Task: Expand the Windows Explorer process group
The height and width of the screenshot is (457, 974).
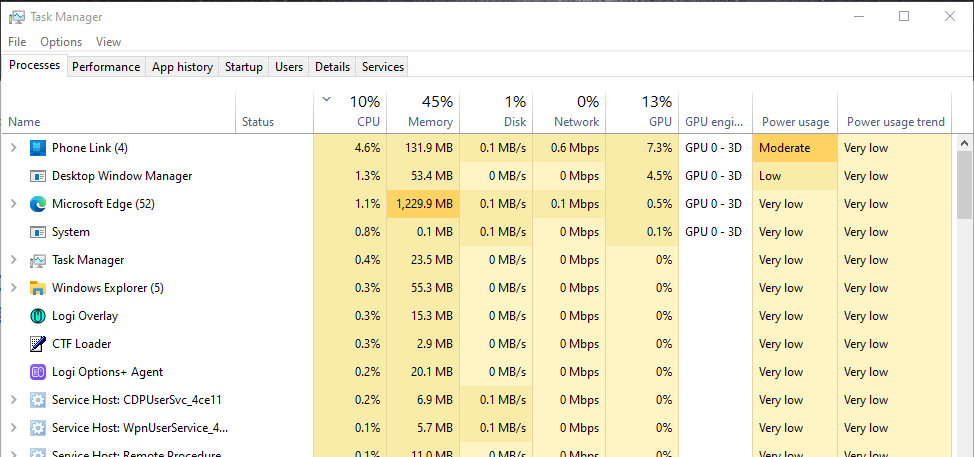Action: tap(14, 288)
